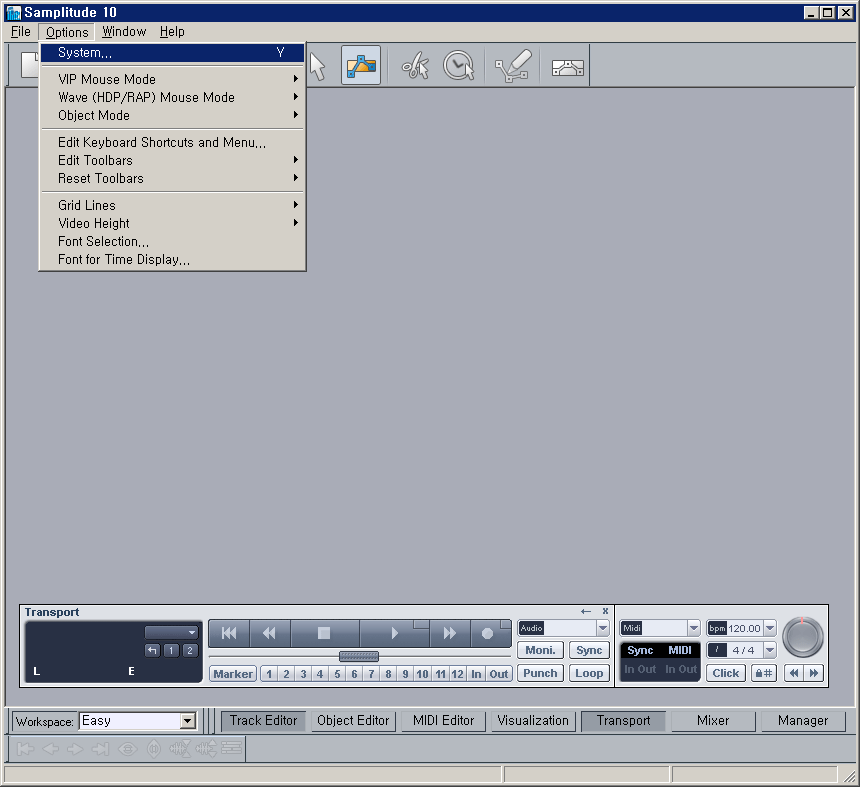Toggle MIDI Out in the dark display
Screen dimensions: 860x787
tap(689, 670)
